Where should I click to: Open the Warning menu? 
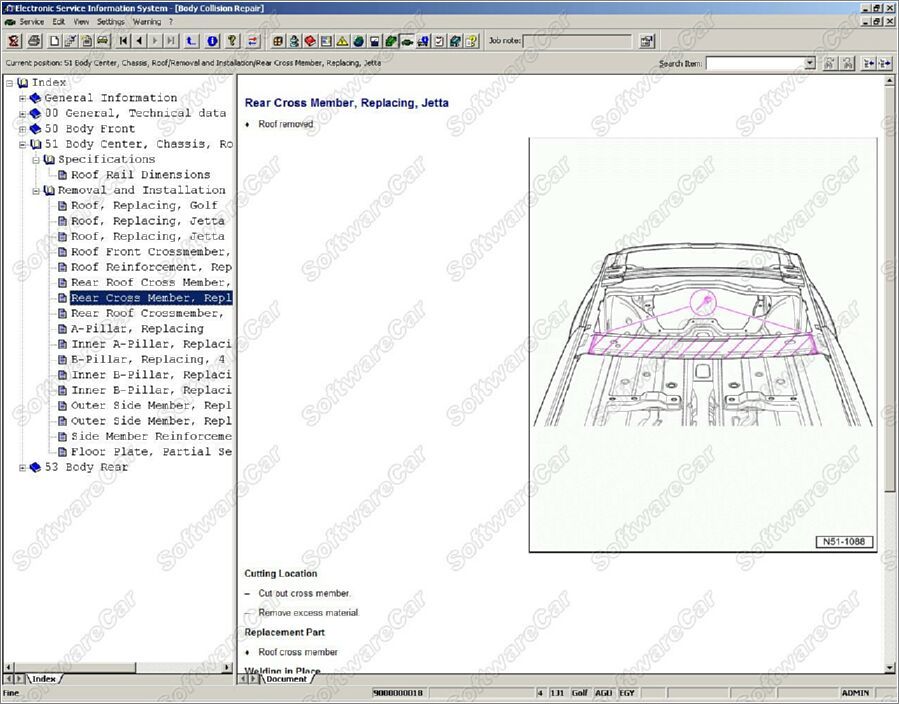tap(146, 21)
